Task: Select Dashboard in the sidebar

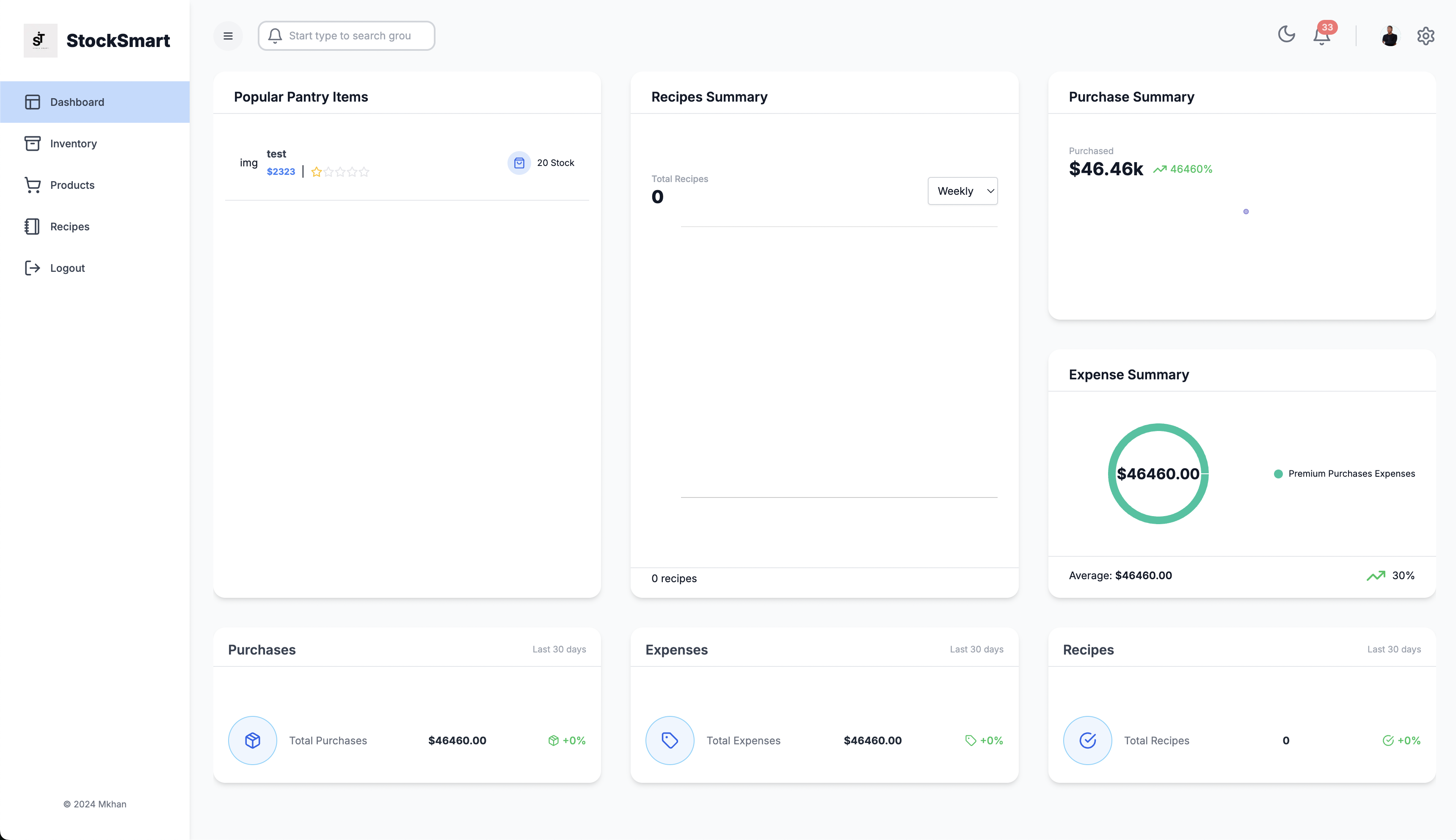Action: [x=77, y=102]
